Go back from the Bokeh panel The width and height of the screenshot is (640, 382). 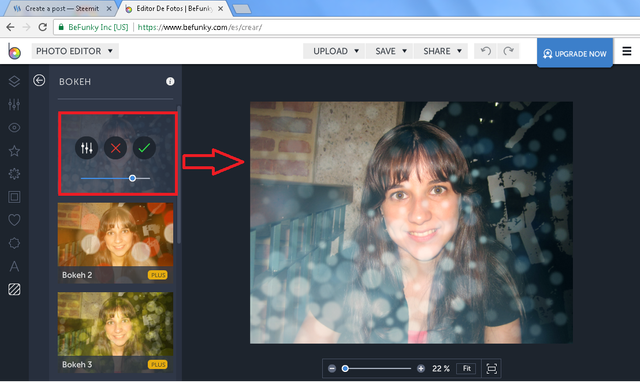coord(39,80)
